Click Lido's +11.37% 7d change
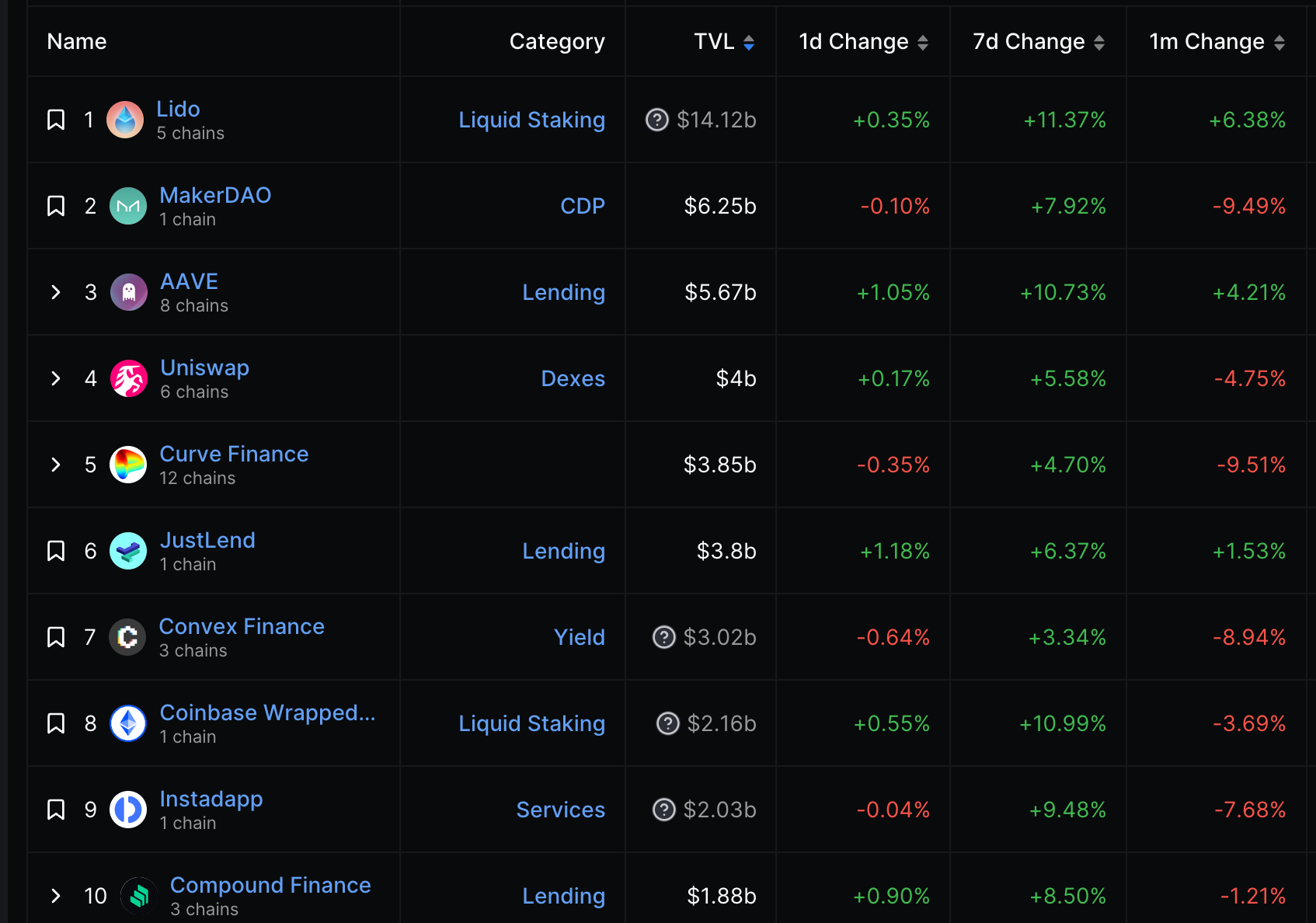 1064,120
